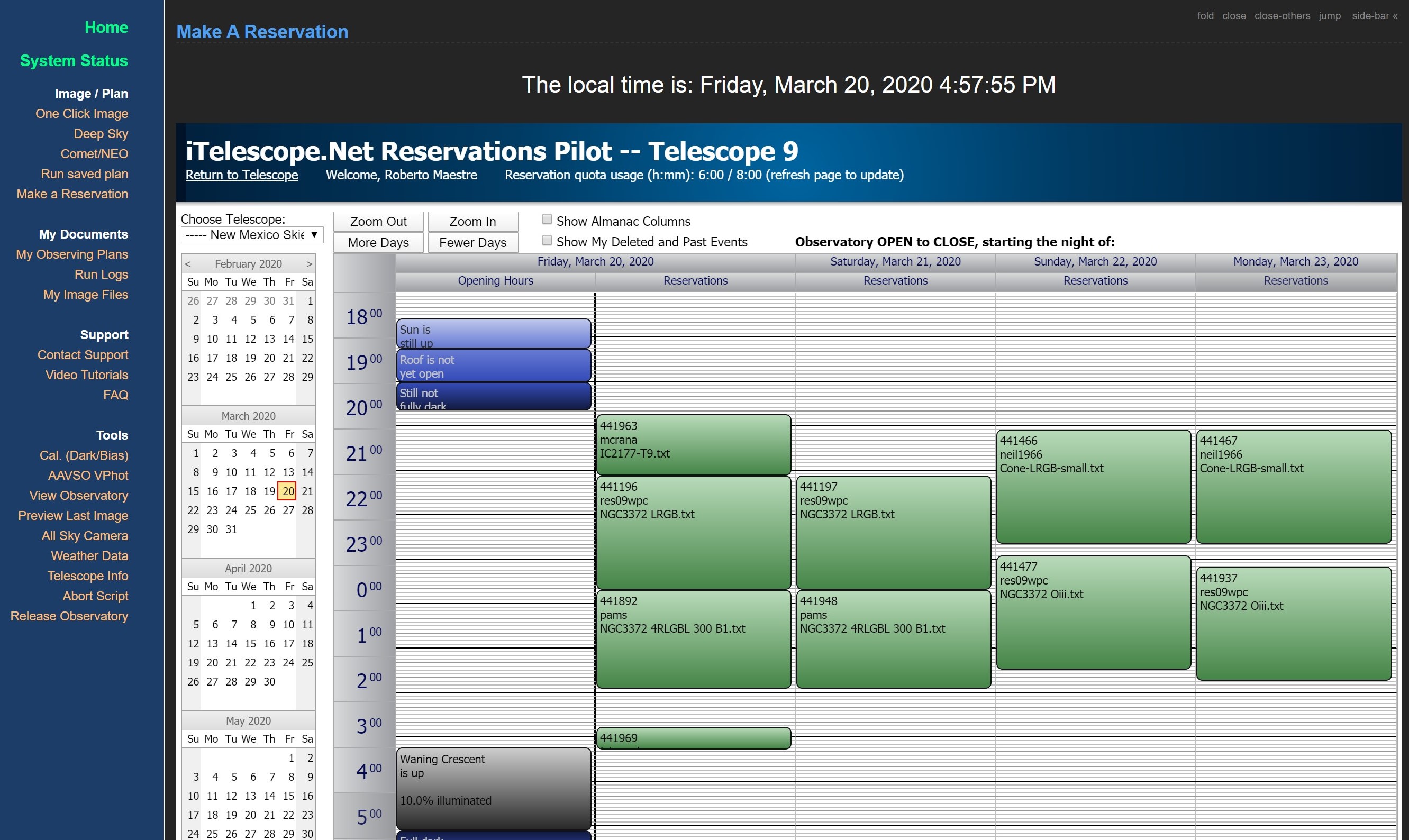The image size is (1409, 840).
Task: Open the Return to Telescope link
Action: 242,175
